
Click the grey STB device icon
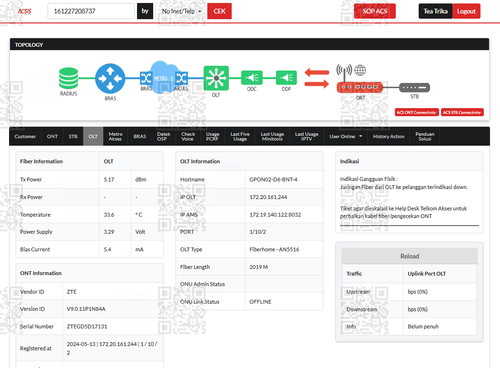(414, 88)
